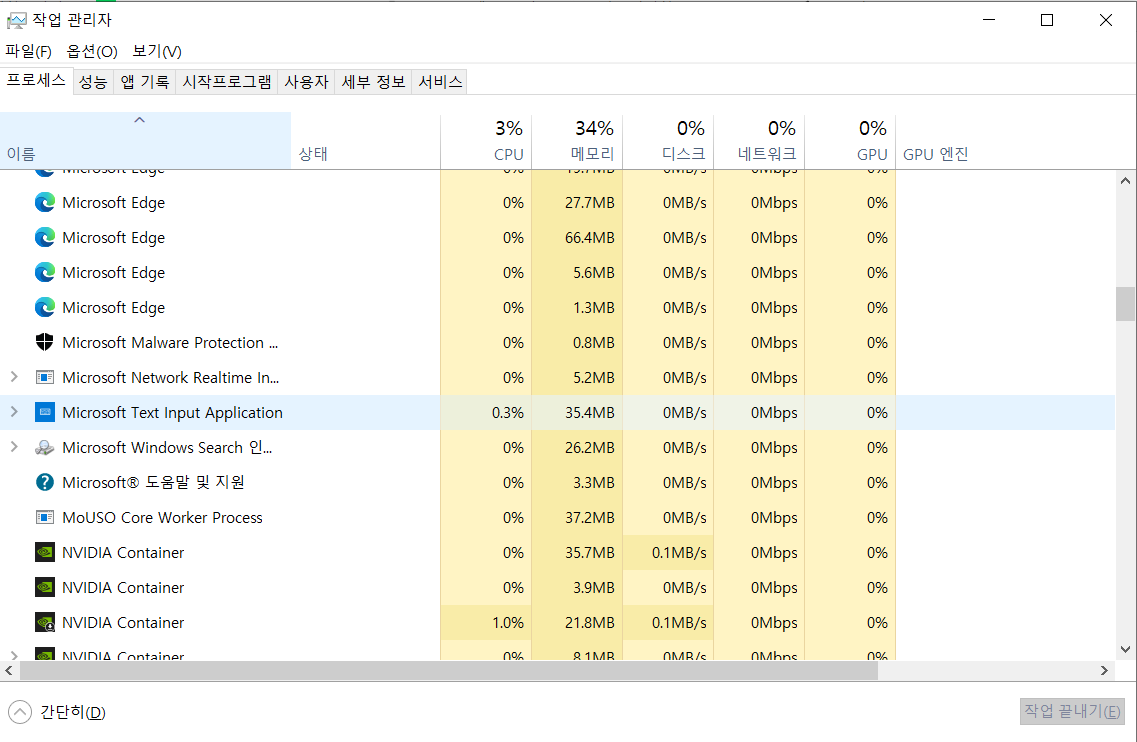Click NVIDIA Container icon in the 35.7MB row
Image resolution: width=1137 pixels, height=742 pixels.
45,552
